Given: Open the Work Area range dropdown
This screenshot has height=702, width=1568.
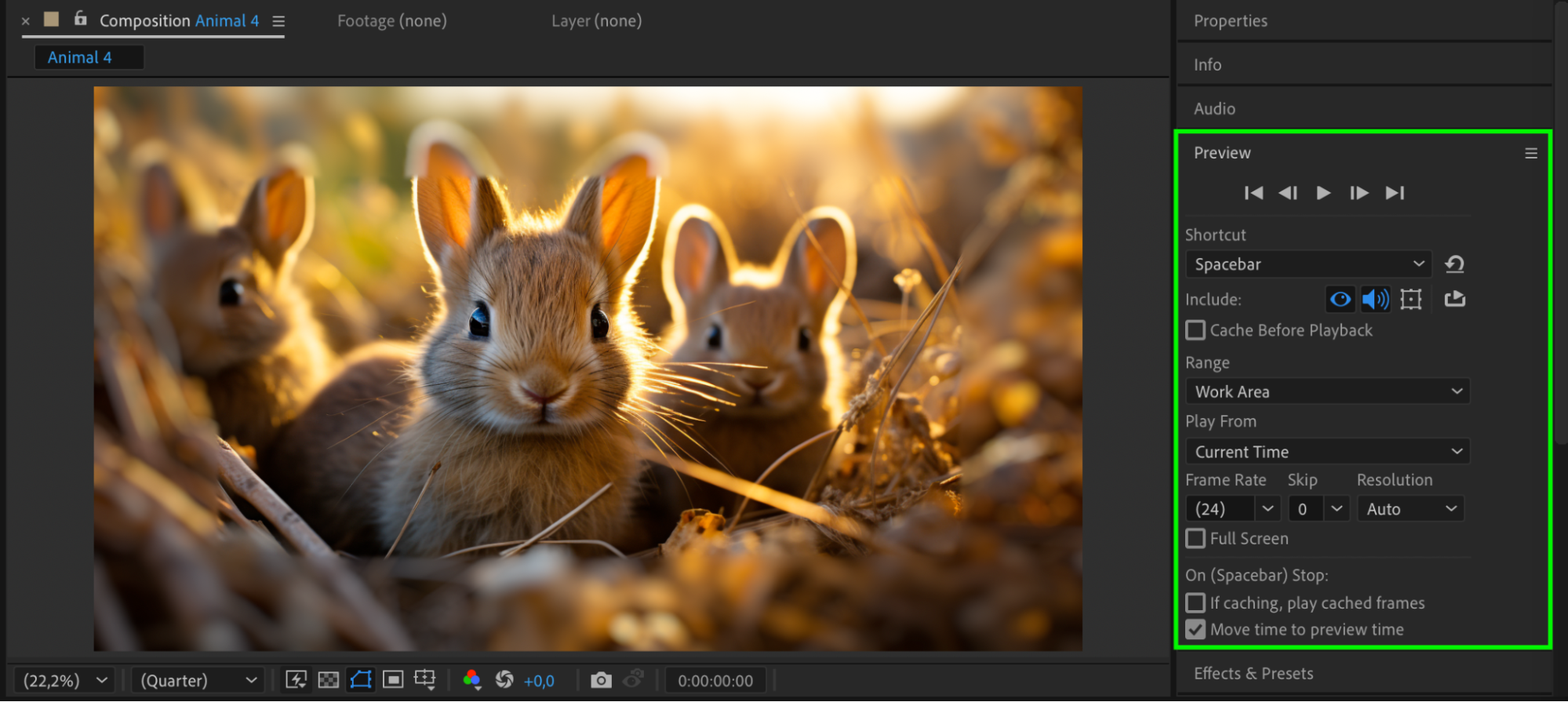Looking at the screenshot, I should point(1327,391).
